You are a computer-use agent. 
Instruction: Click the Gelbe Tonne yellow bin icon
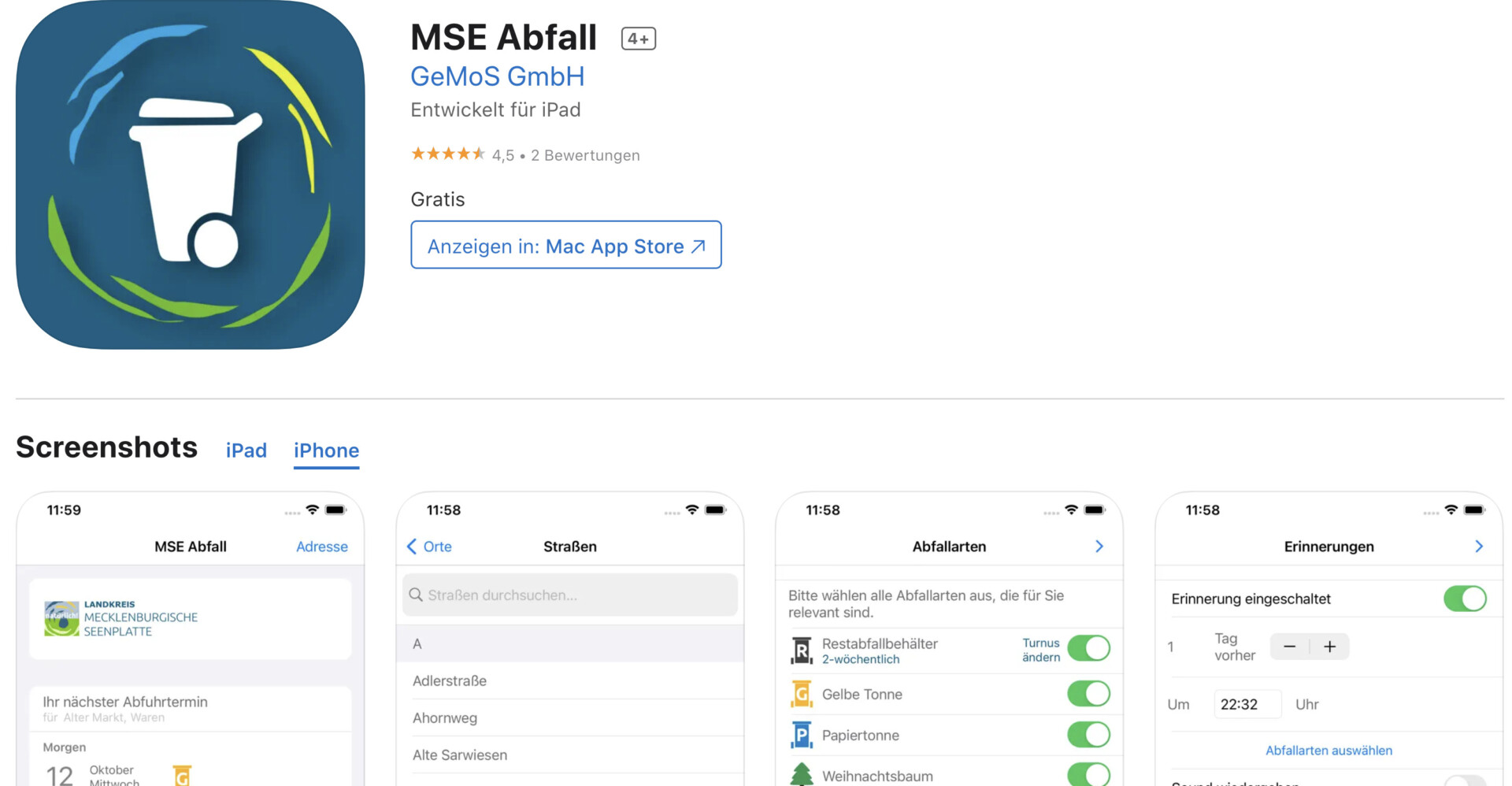coord(801,694)
